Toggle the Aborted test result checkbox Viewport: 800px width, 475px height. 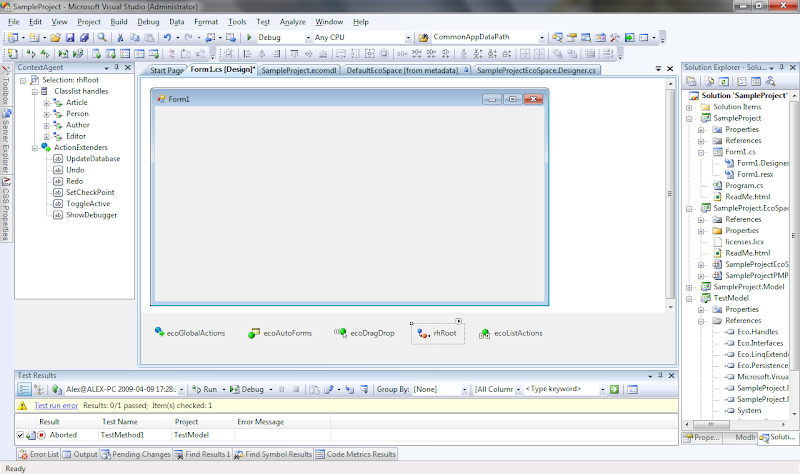point(20,435)
